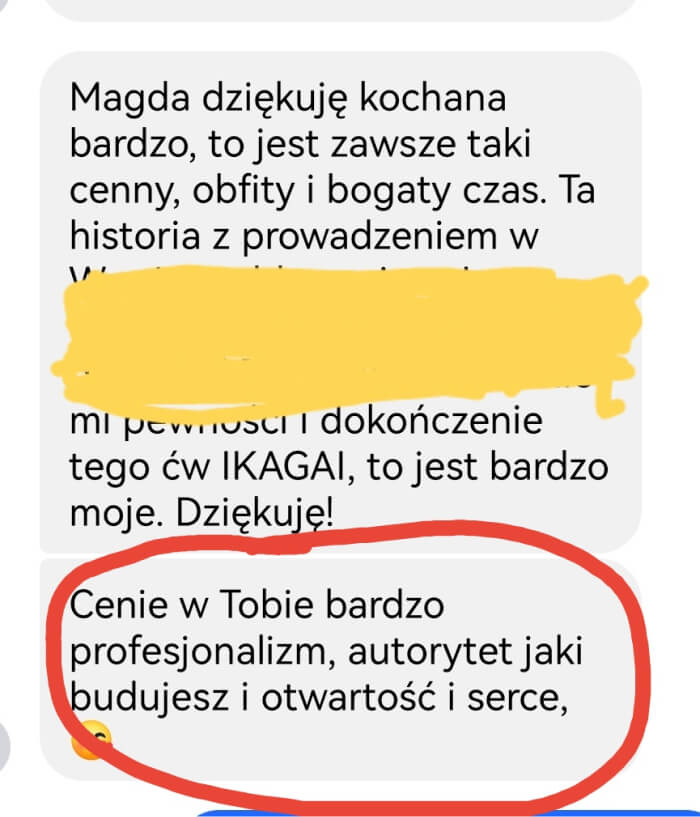The width and height of the screenshot is (700, 817).
Task: Click the partially visible bubble at the top
Action: click(x=341, y=9)
